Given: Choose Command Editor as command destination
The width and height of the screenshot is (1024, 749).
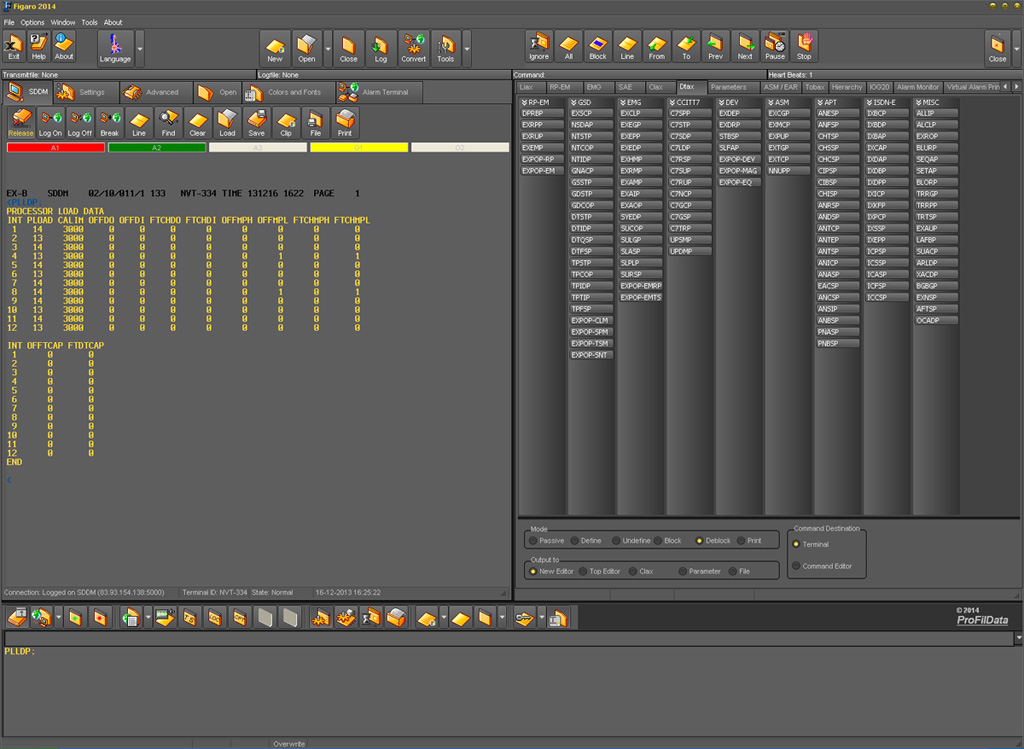Looking at the screenshot, I should click(x=796, y=566).
